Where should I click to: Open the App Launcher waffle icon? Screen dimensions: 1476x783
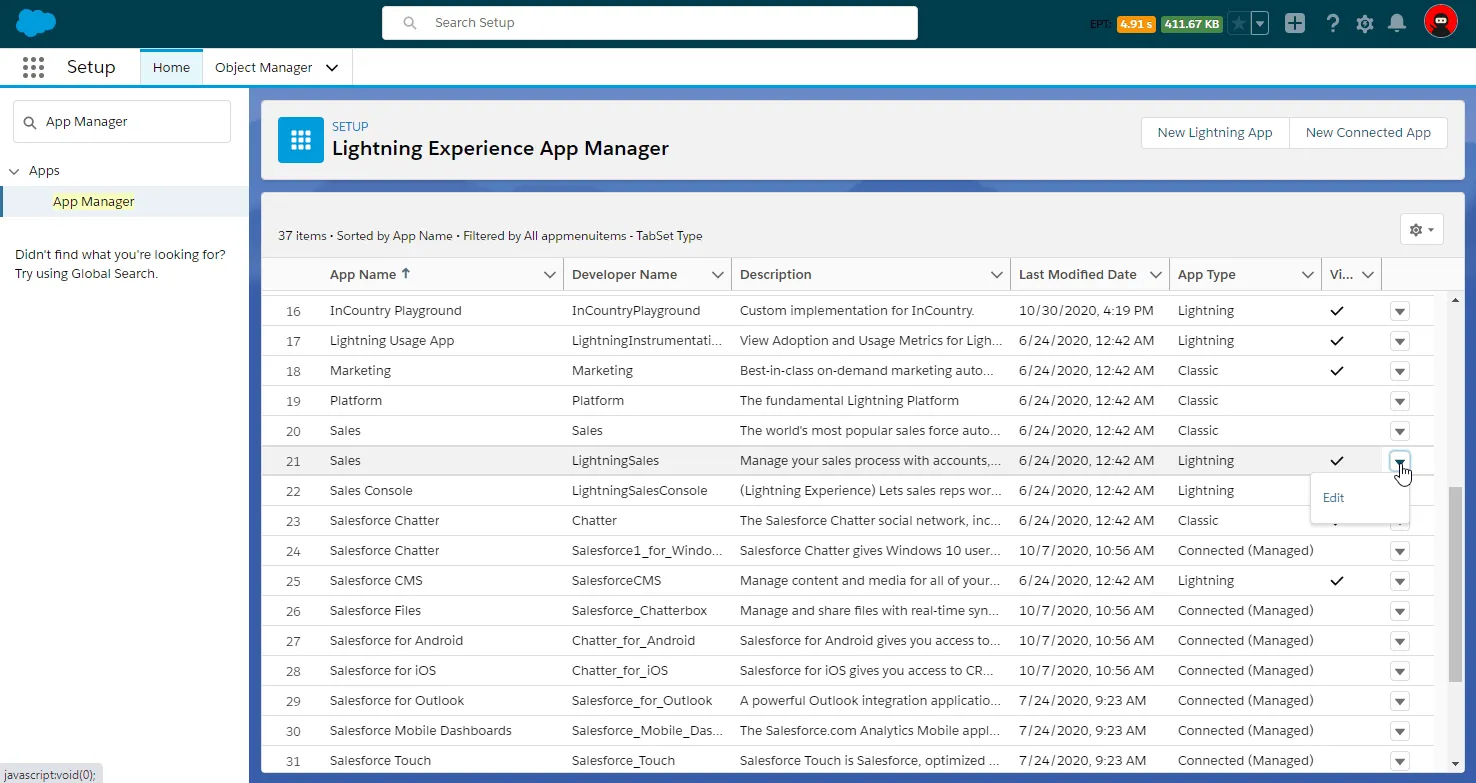(33, 67)
